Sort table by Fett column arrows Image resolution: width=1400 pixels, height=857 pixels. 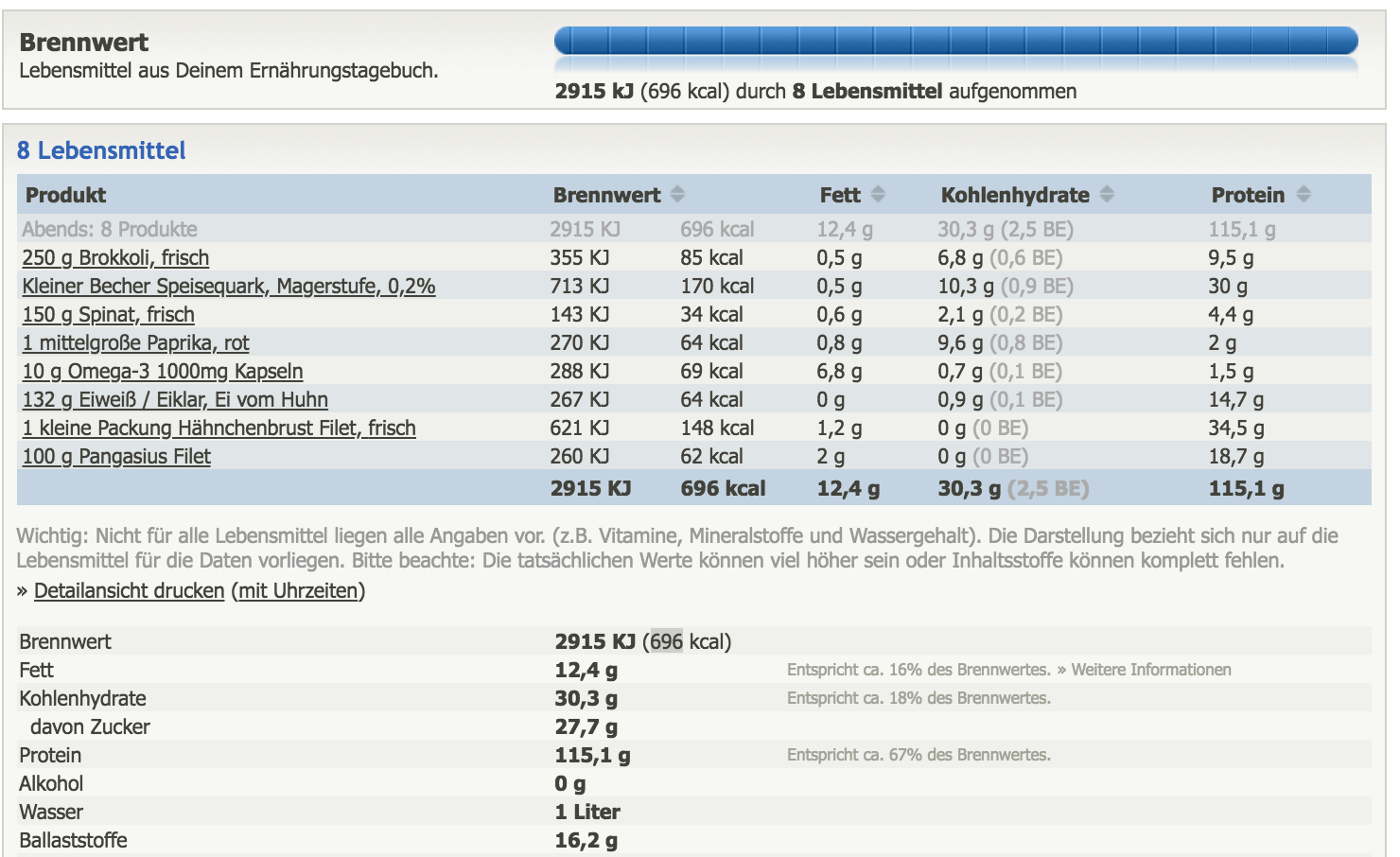point(878,194)
